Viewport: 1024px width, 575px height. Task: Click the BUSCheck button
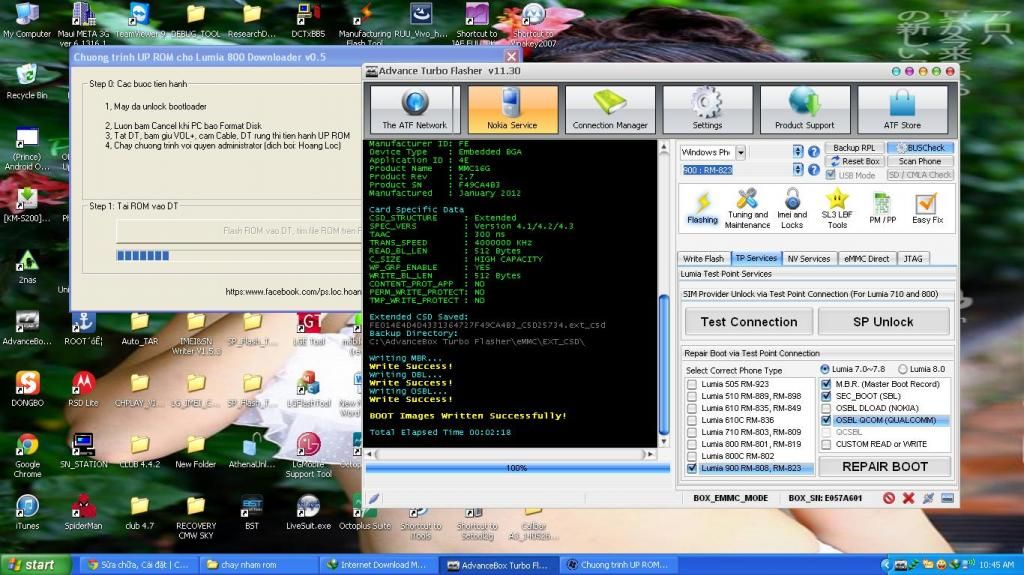pyautogui.click(x=920, y=148)
